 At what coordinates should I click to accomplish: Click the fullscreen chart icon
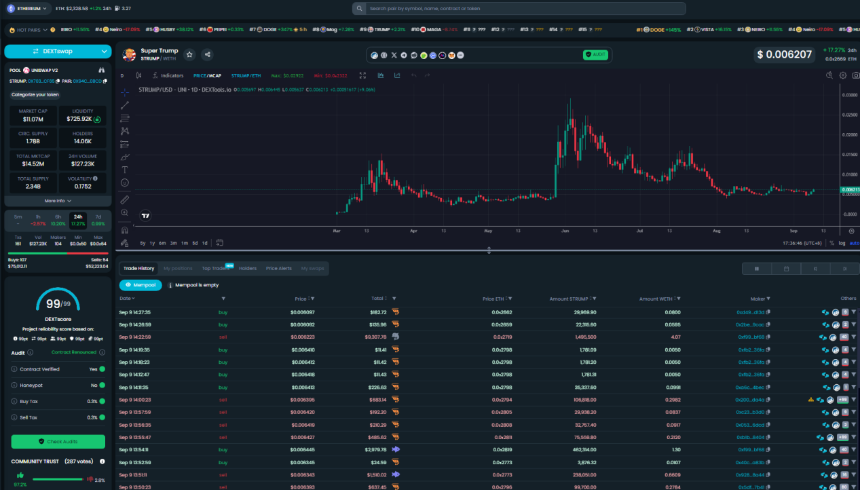tap(363, 76)
